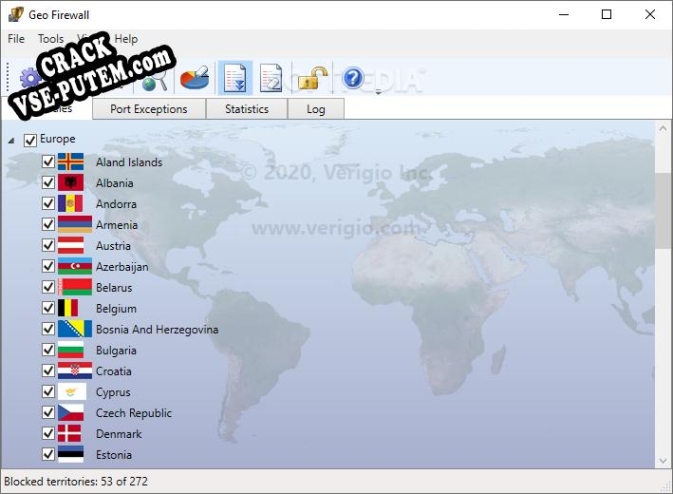Click the open padlock toolbar icon
This screenshot has height=494, width=673.
312,78
